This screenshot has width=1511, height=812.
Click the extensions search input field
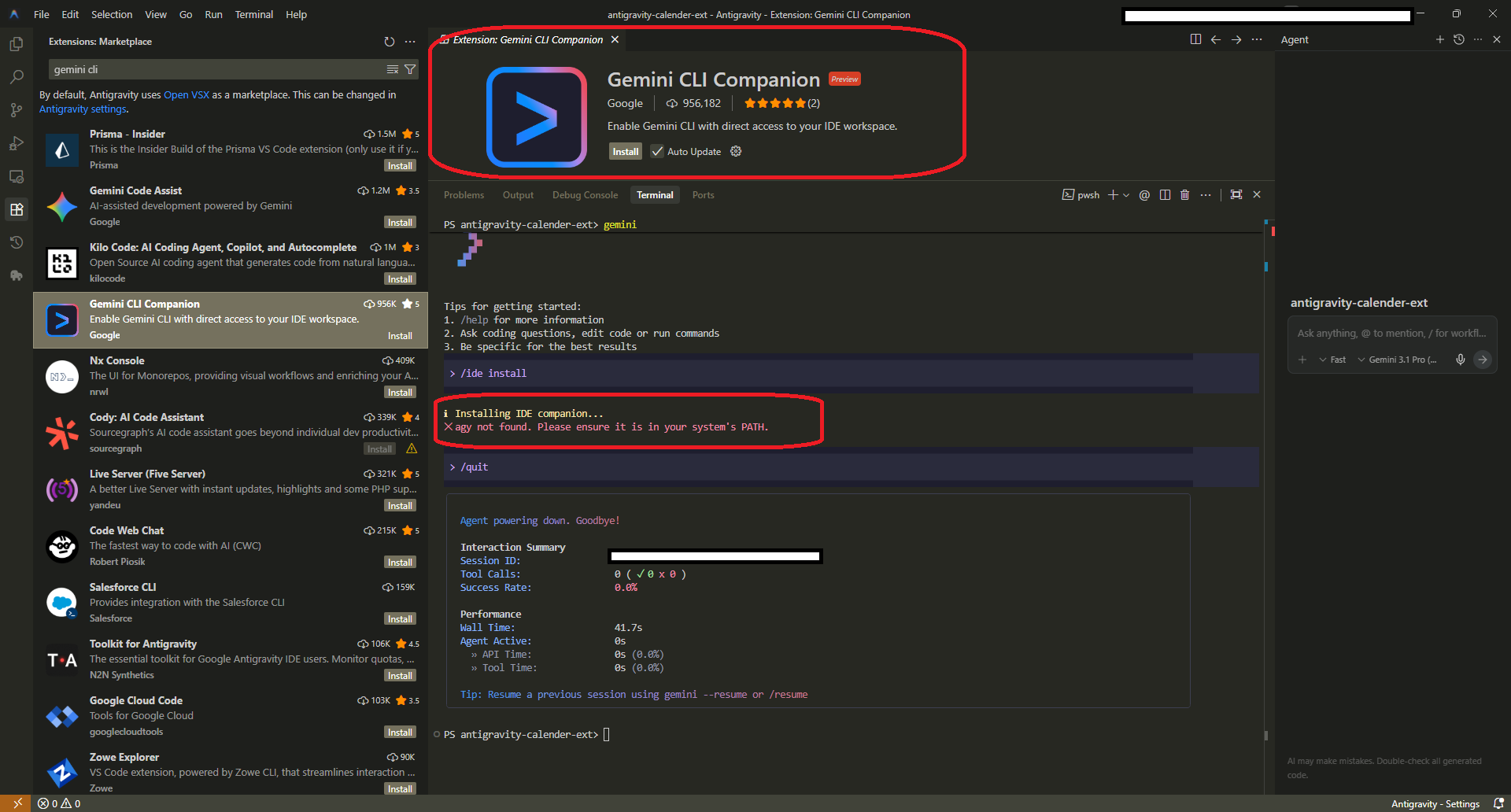212,69
